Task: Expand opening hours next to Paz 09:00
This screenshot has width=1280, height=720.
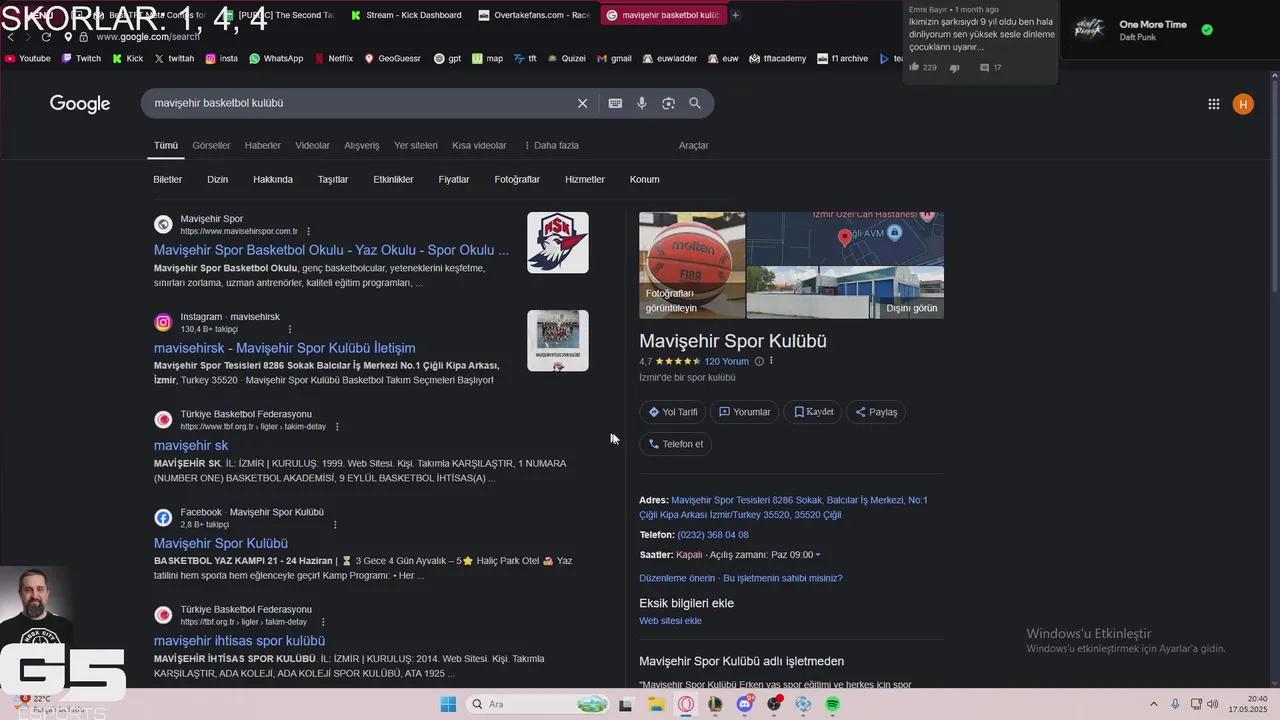Action: point(818,555)
